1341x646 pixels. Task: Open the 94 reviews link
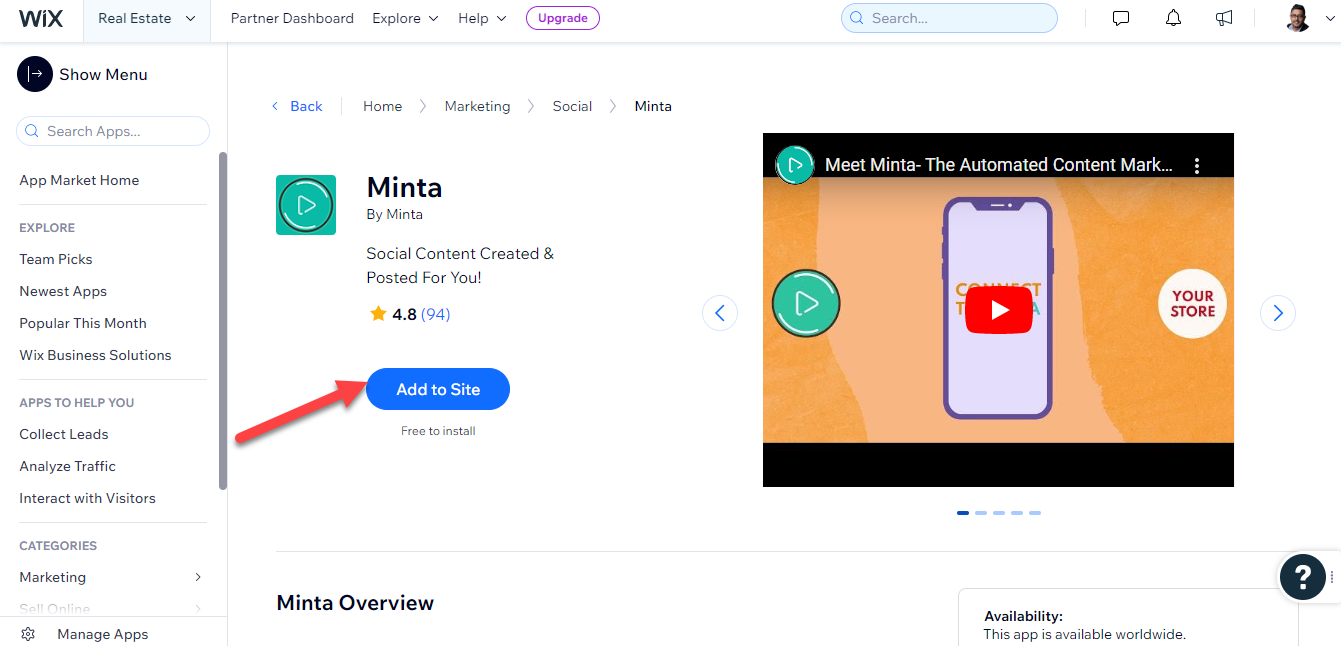tap(433, 313)
